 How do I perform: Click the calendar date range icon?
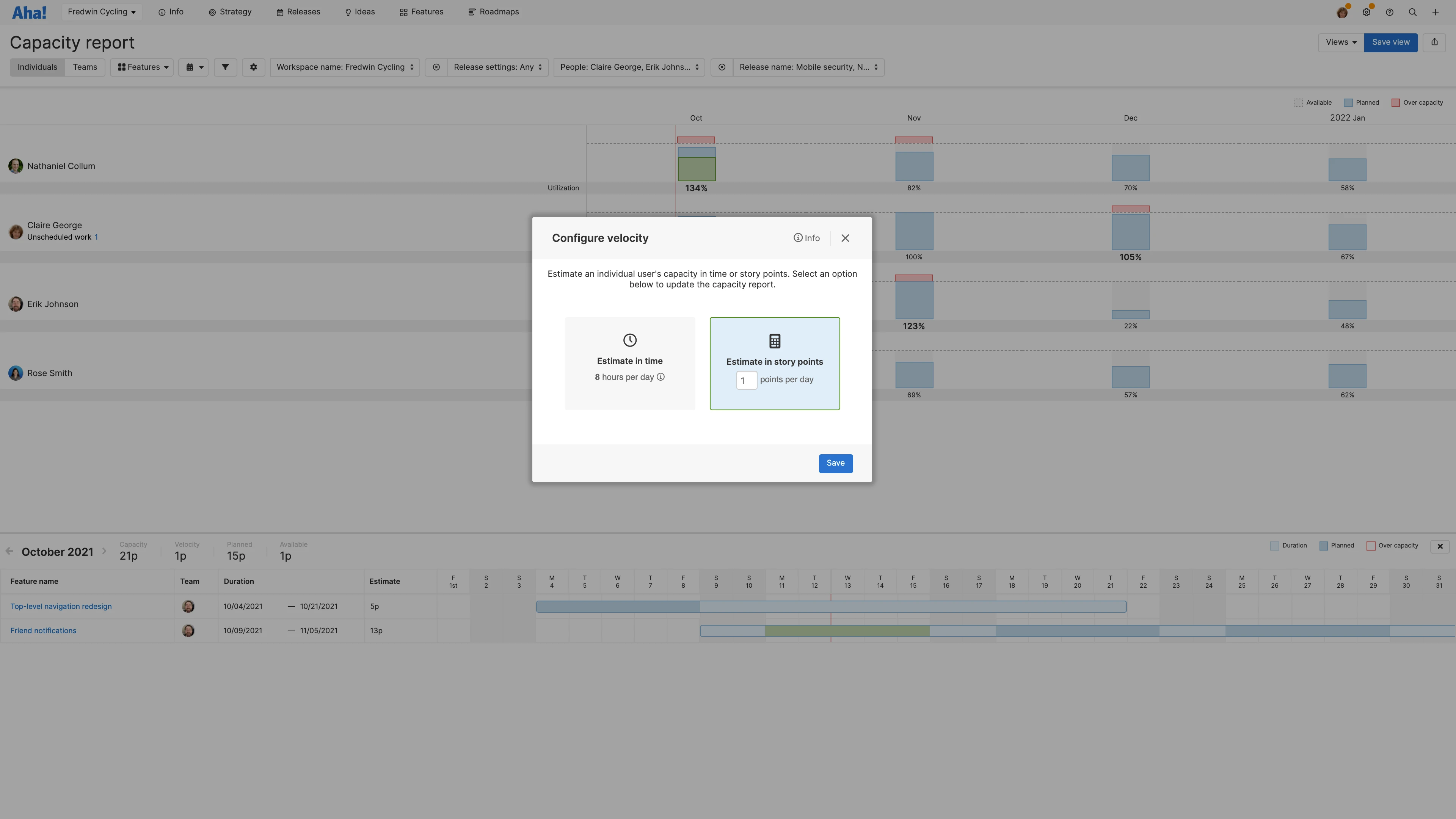193,67
